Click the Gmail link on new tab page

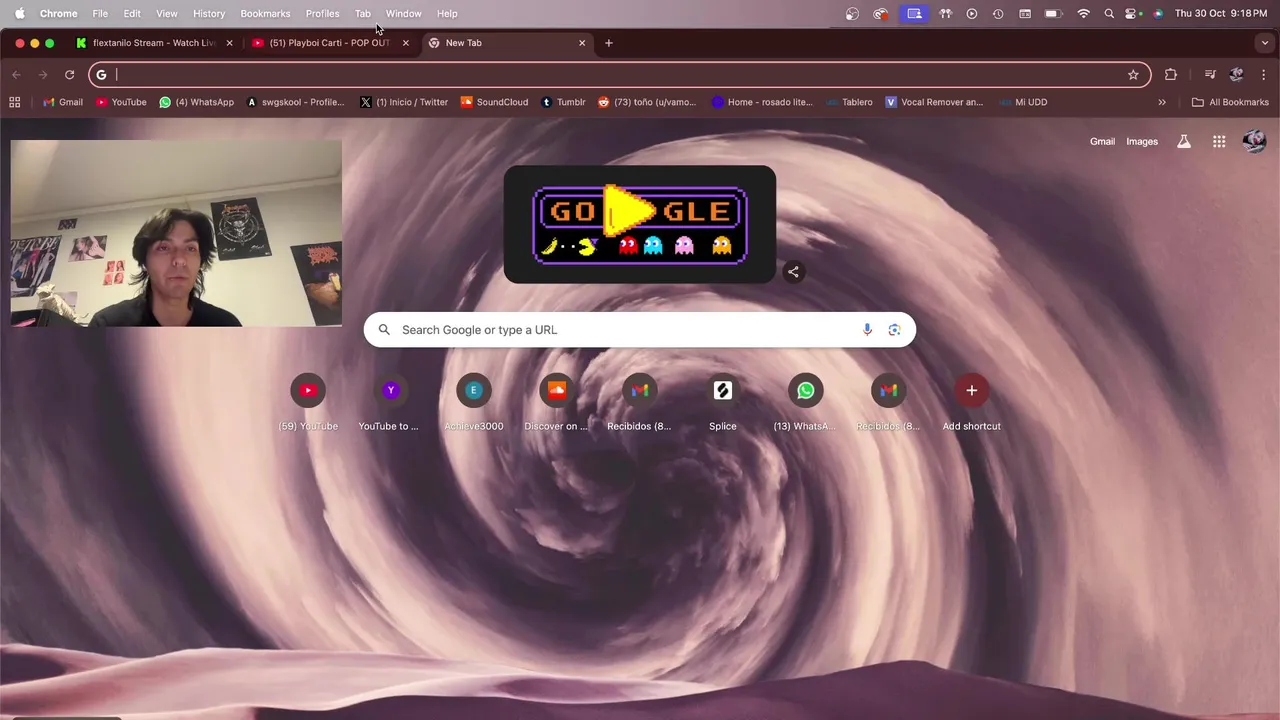tap(1102, 141)
